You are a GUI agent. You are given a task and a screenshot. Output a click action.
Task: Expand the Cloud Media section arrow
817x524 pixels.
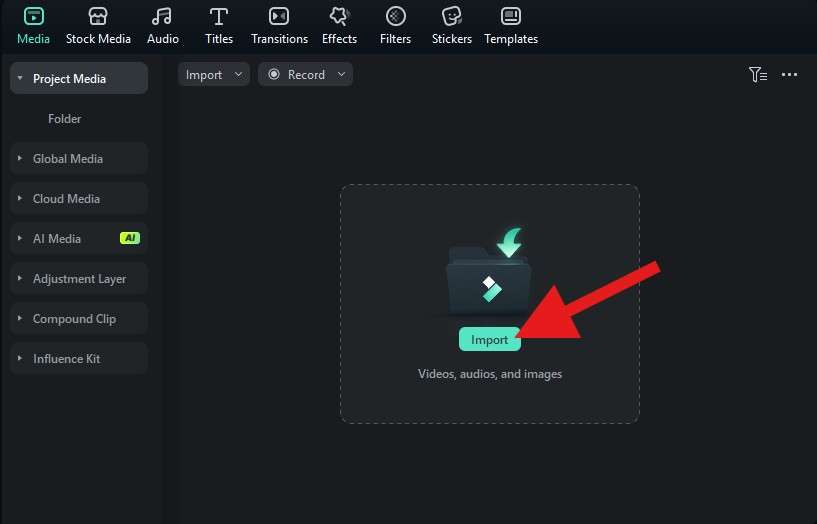(20, 198)
